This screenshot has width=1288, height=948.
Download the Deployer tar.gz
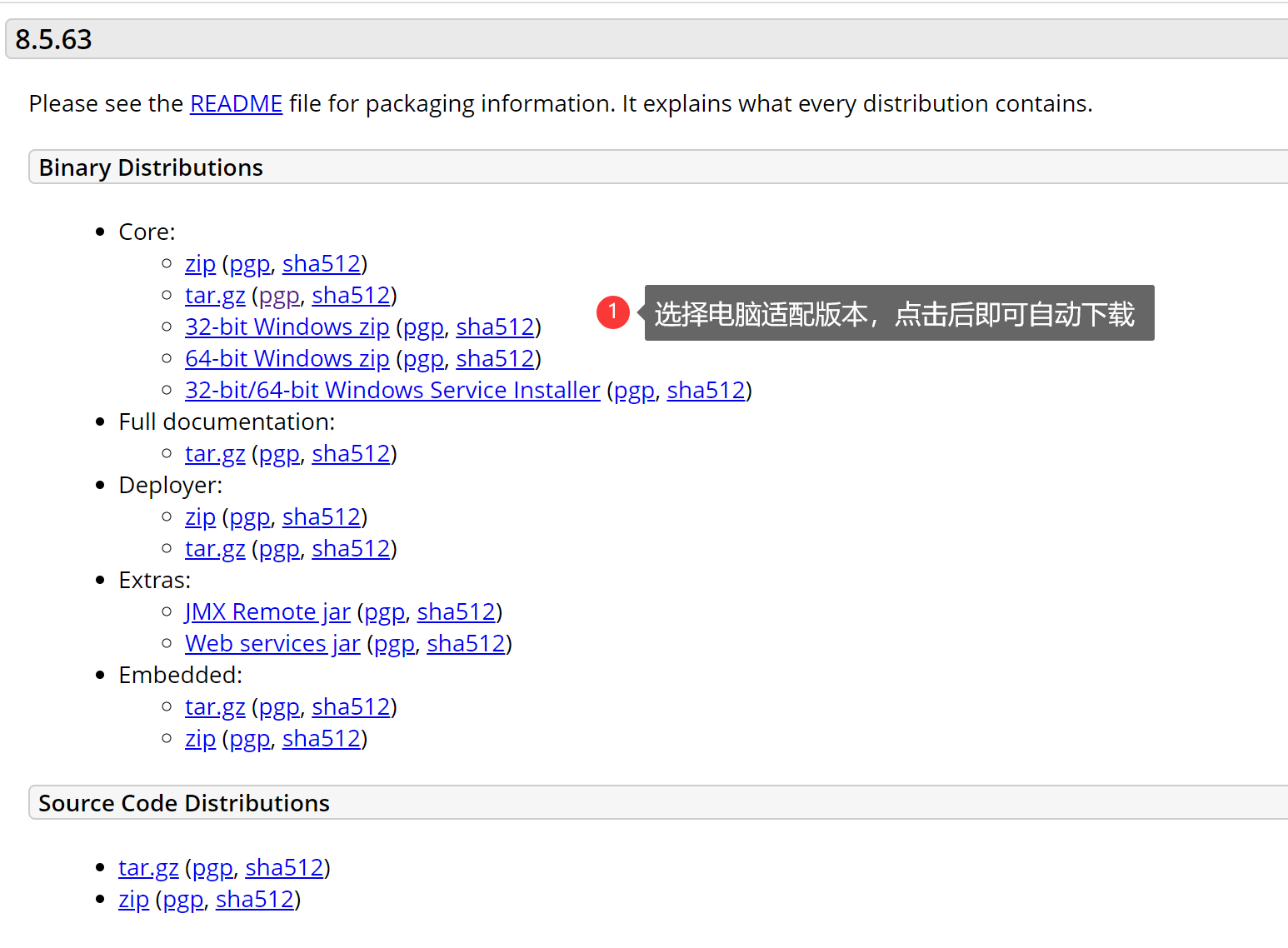pyautogui.click(x=215, y=549)
